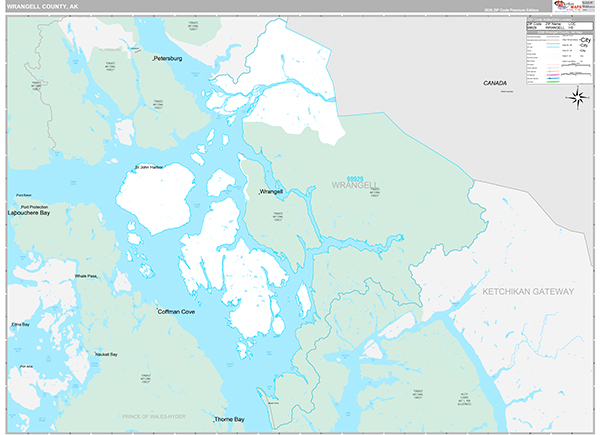The width and height of the screenshot is (600, 435).
Task: Click the 'Whale Pass' label
Action: (x=86, y=276)
